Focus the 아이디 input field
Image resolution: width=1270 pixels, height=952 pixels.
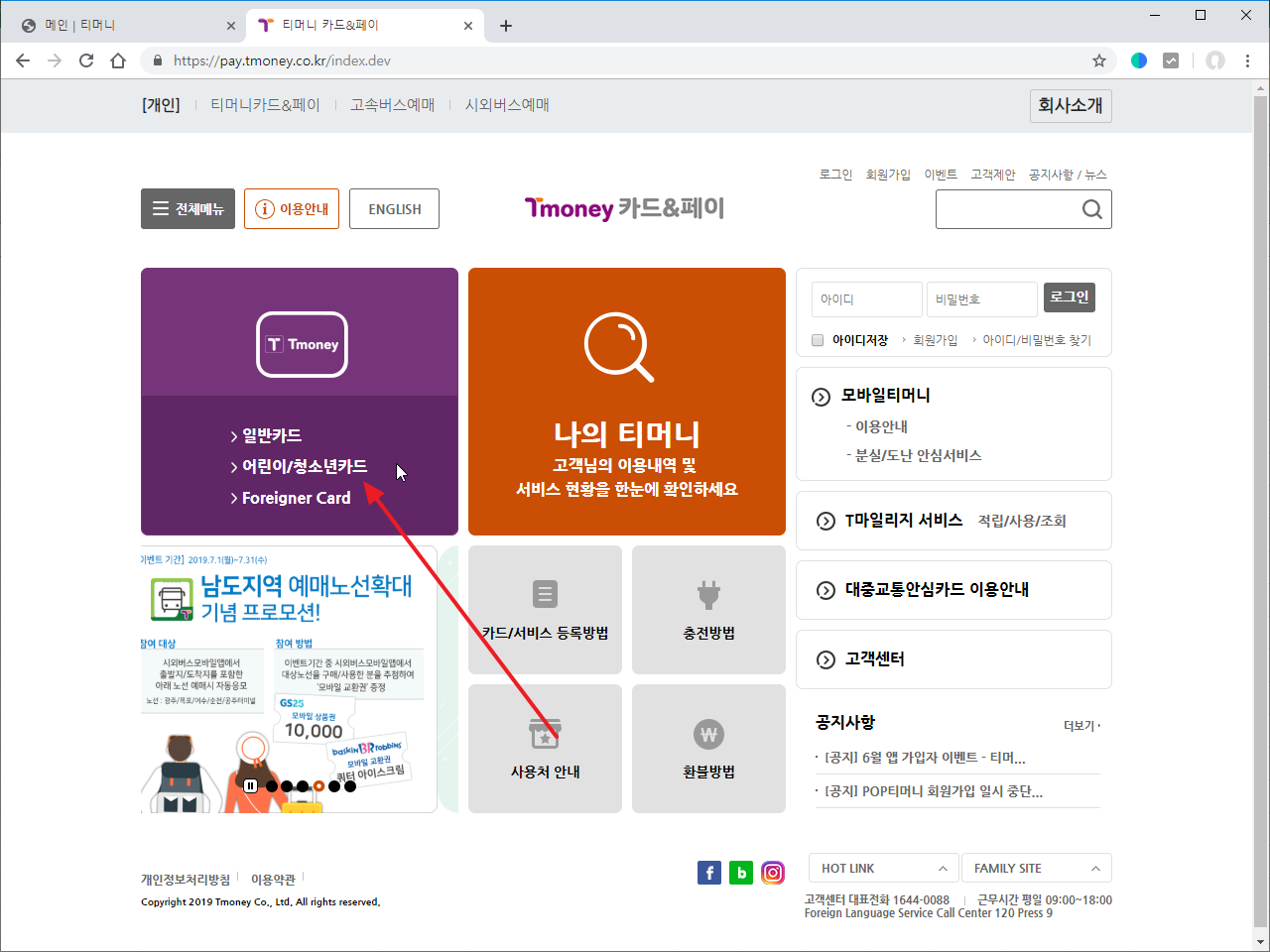tap(867, 298)
